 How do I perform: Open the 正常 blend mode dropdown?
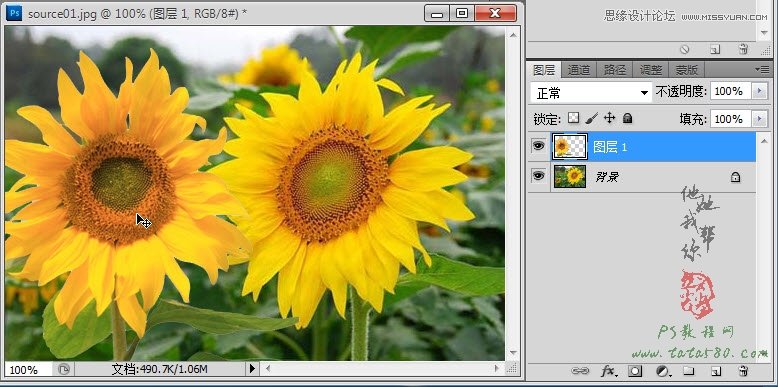(x=591, y=93)
